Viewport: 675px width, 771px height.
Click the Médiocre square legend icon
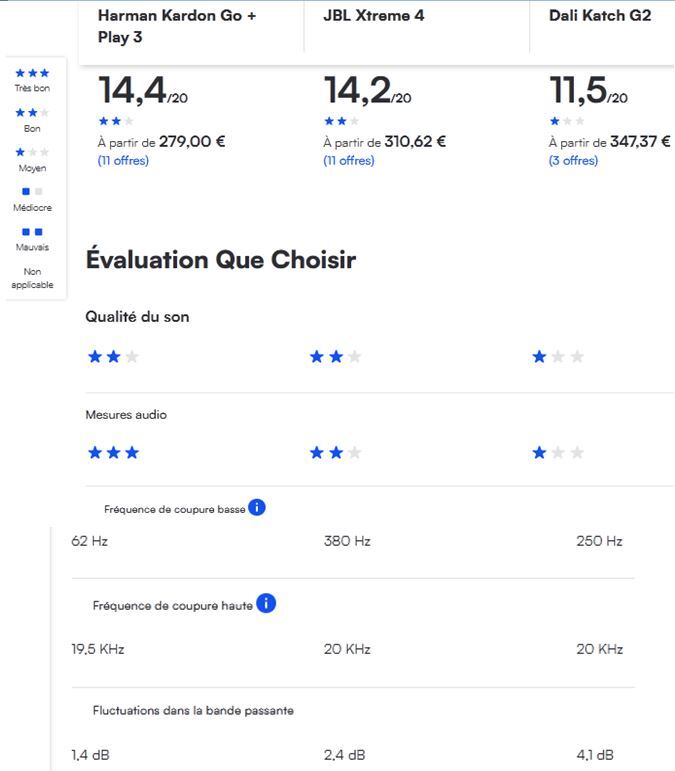point(32,192)
